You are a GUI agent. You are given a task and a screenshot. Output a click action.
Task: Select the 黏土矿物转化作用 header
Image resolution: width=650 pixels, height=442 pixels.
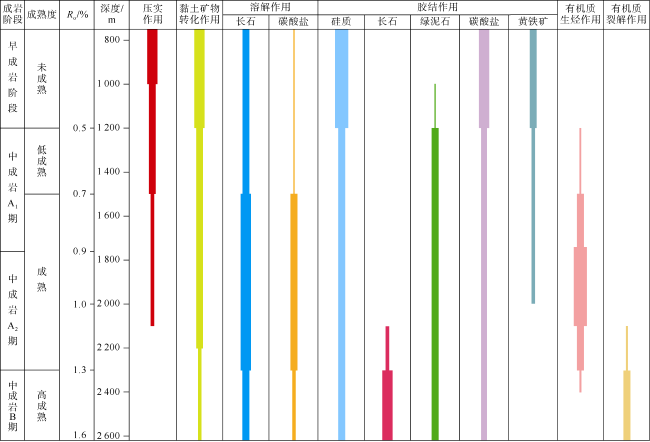tap(199, 15)
